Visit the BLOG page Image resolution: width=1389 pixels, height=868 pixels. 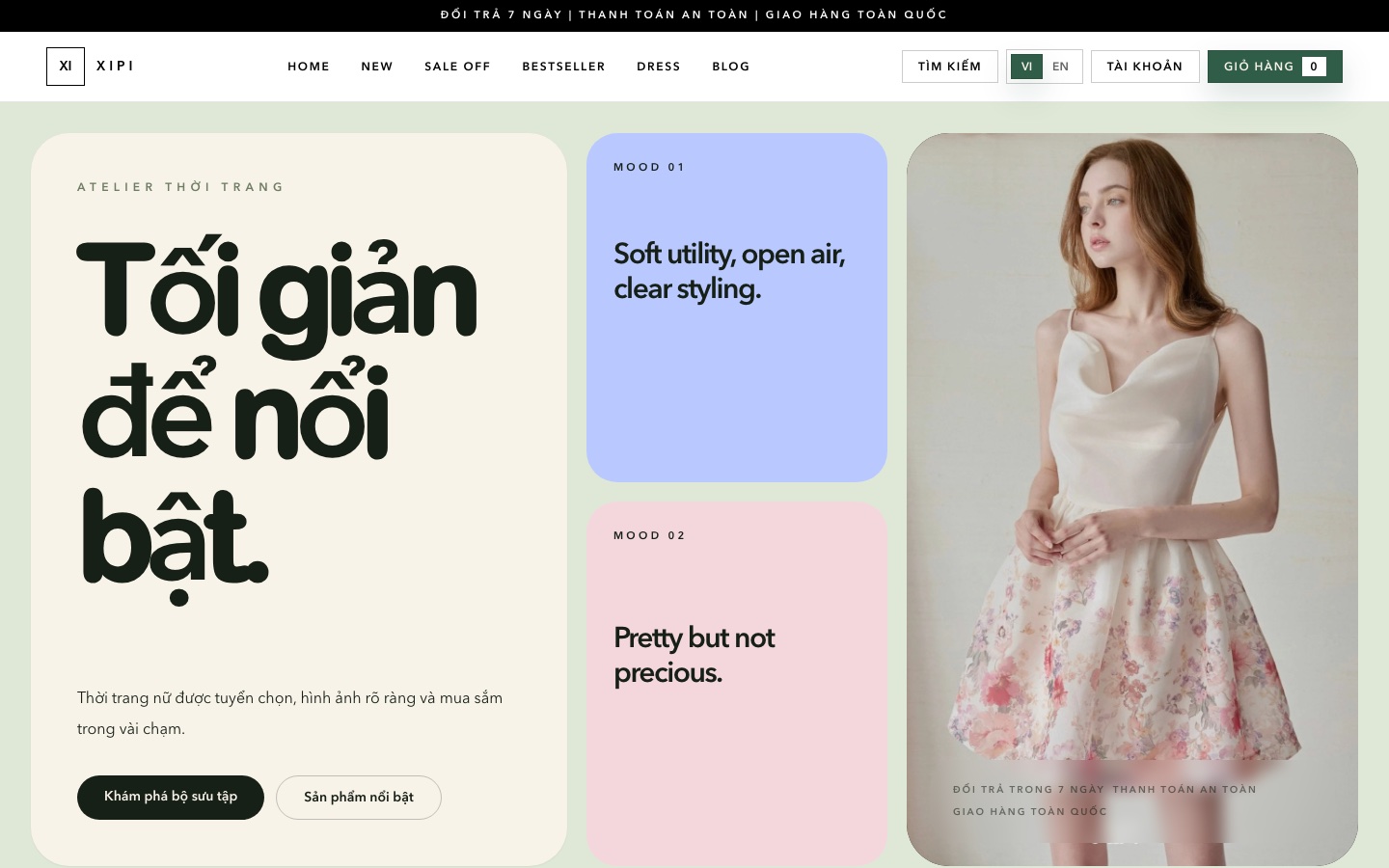pyautogui.click(x=731, y=67)
